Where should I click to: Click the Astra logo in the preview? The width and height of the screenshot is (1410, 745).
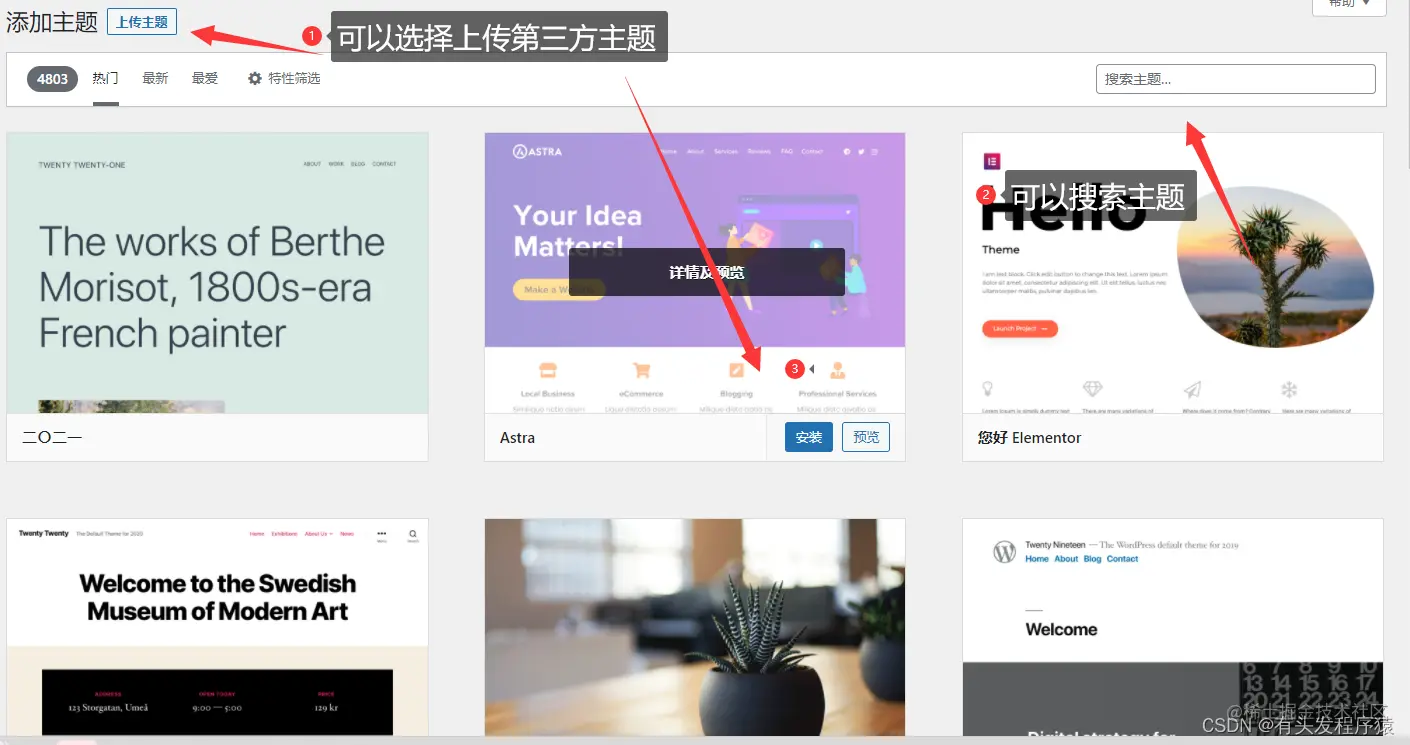point(537,152)
